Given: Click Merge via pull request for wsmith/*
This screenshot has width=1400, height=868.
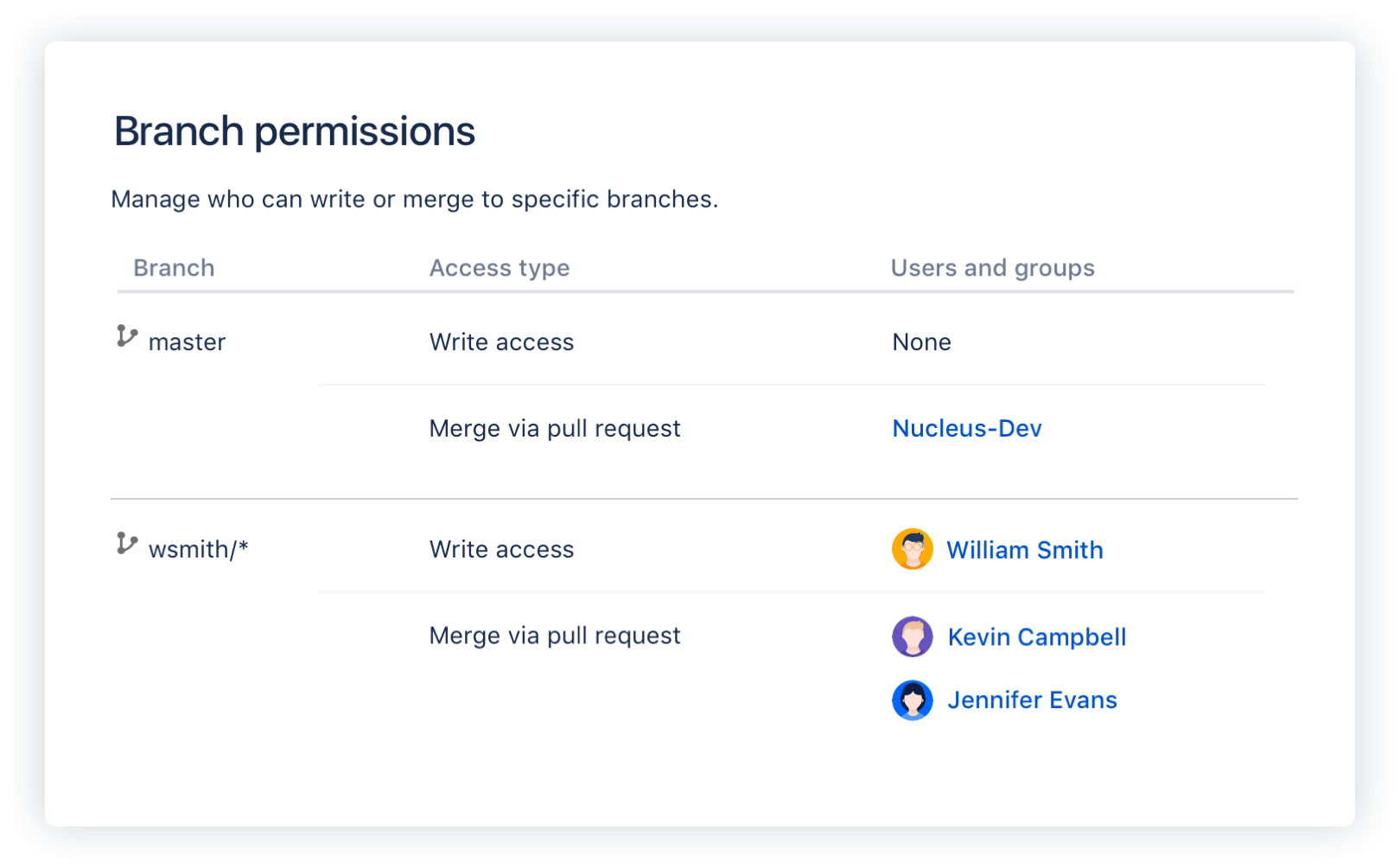Looking at the screenshot, I should point(555,635).
